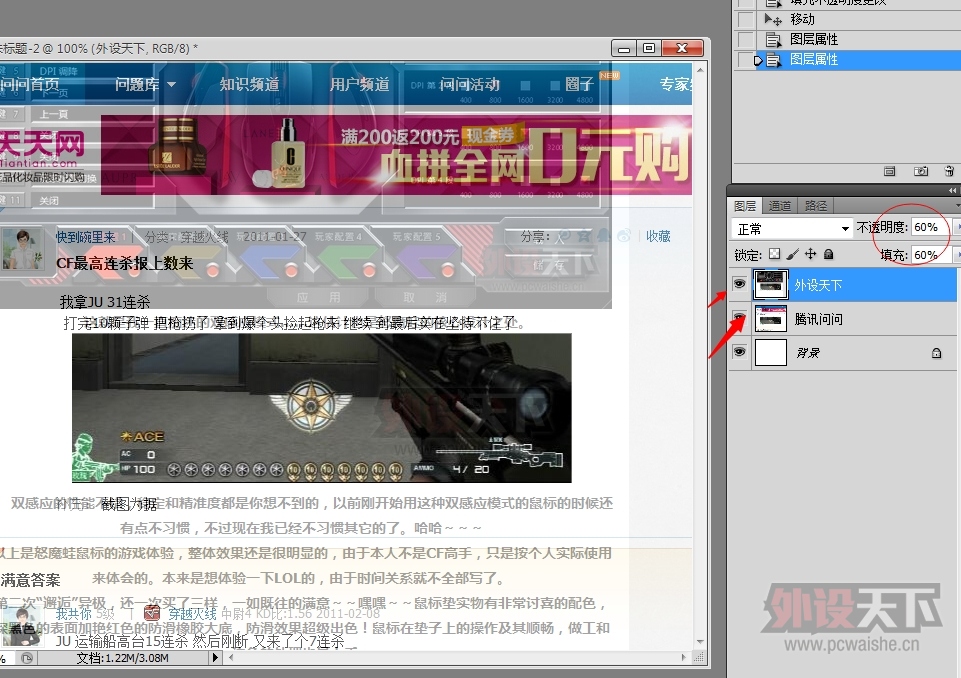Open the 正常 blend mode dropdown
Screen dimensions: 961x678
pyautogui.click(x=792, y=229)
